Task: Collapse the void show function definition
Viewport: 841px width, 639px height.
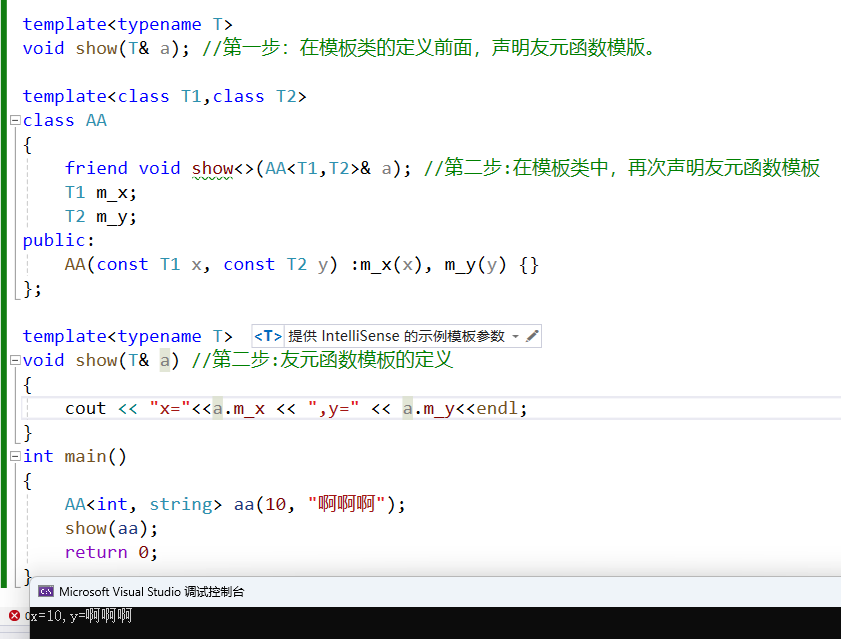Action: pyautogui.click(x=16, y=360)
